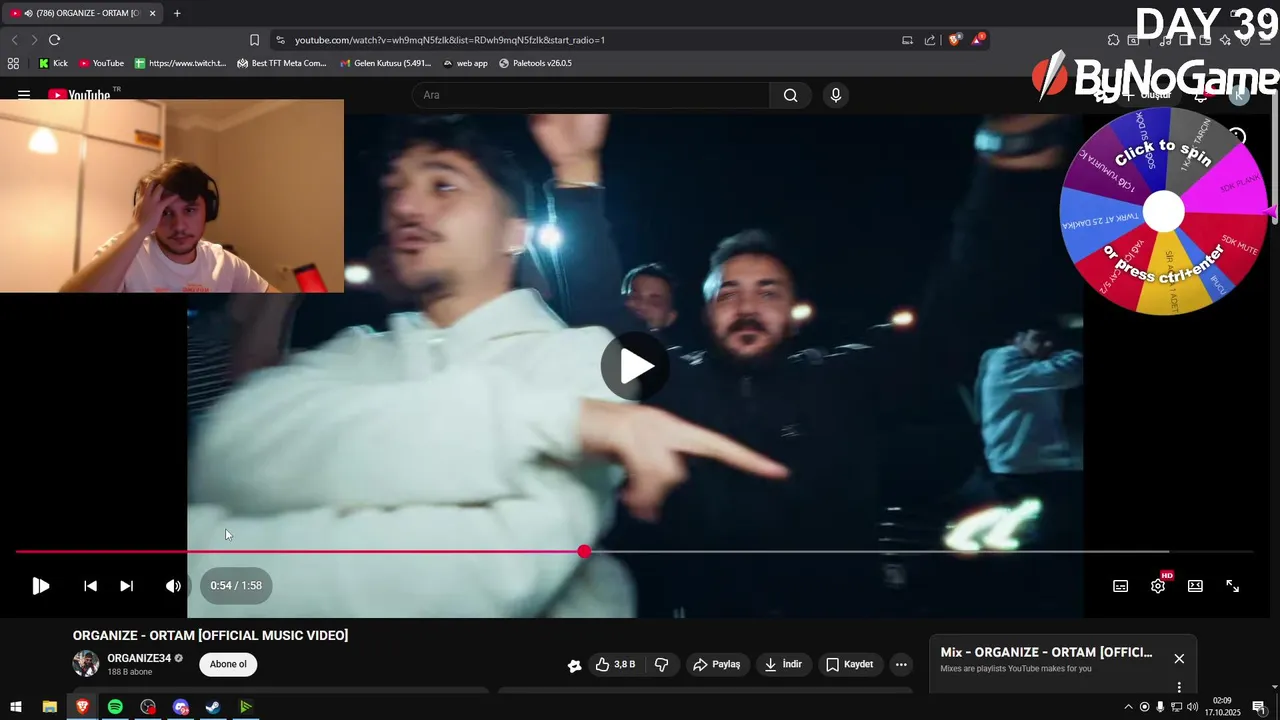
Task: Select the ORGANIZE - ORTAM browser tab
Action: pyautogui.click(x=82, y=13)
